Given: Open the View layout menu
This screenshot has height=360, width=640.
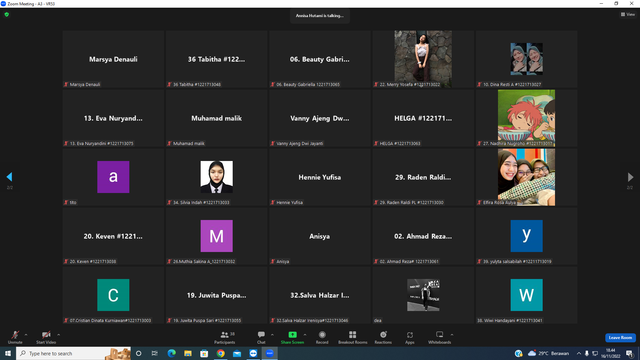Looking at the screenshot, I should (x=628, y=14).
